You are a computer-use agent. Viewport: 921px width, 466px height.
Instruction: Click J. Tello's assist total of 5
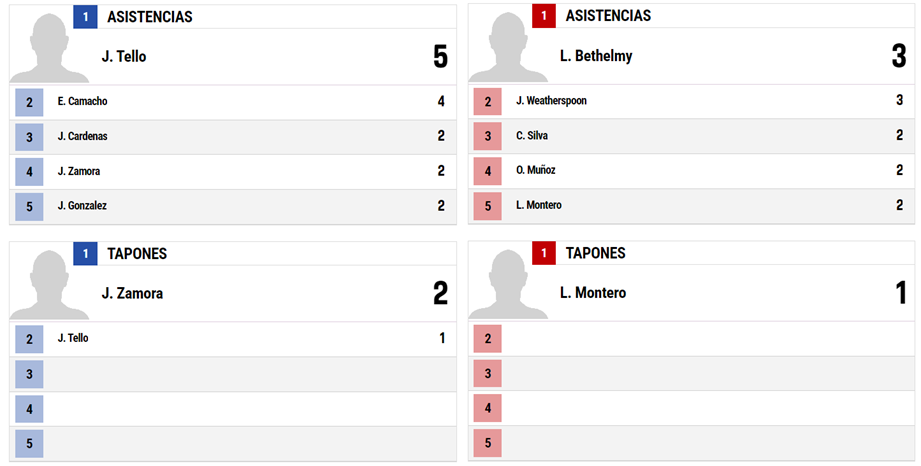point(441,57)
